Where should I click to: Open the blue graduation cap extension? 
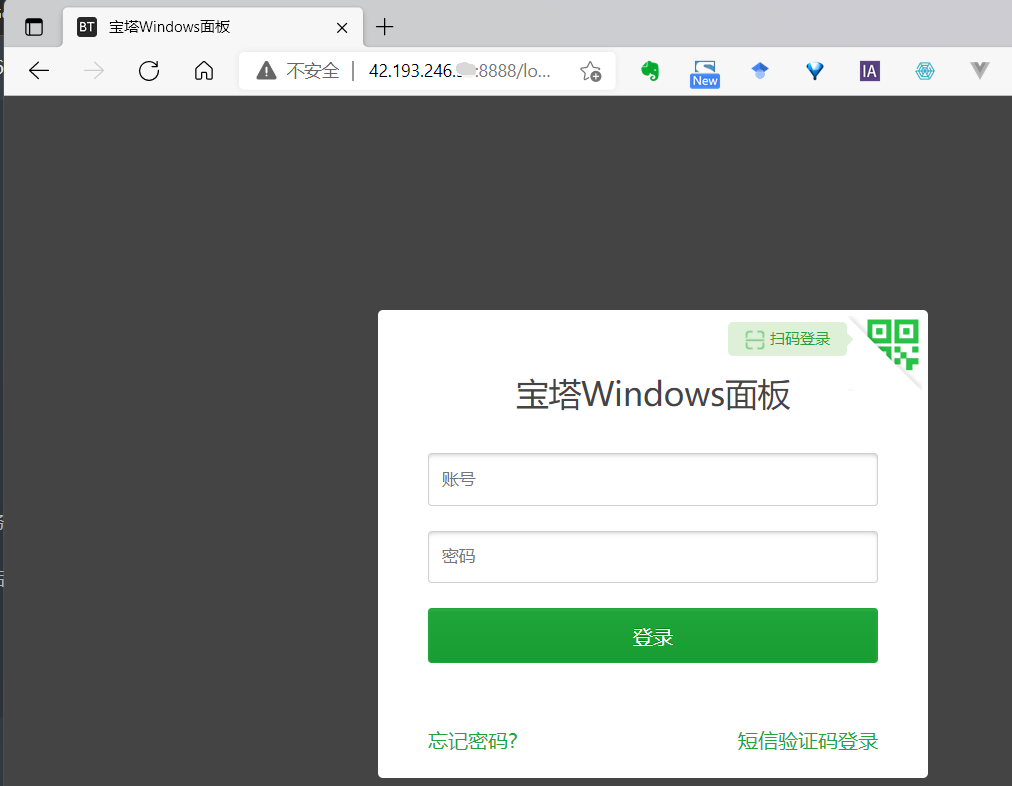[760, 71]
